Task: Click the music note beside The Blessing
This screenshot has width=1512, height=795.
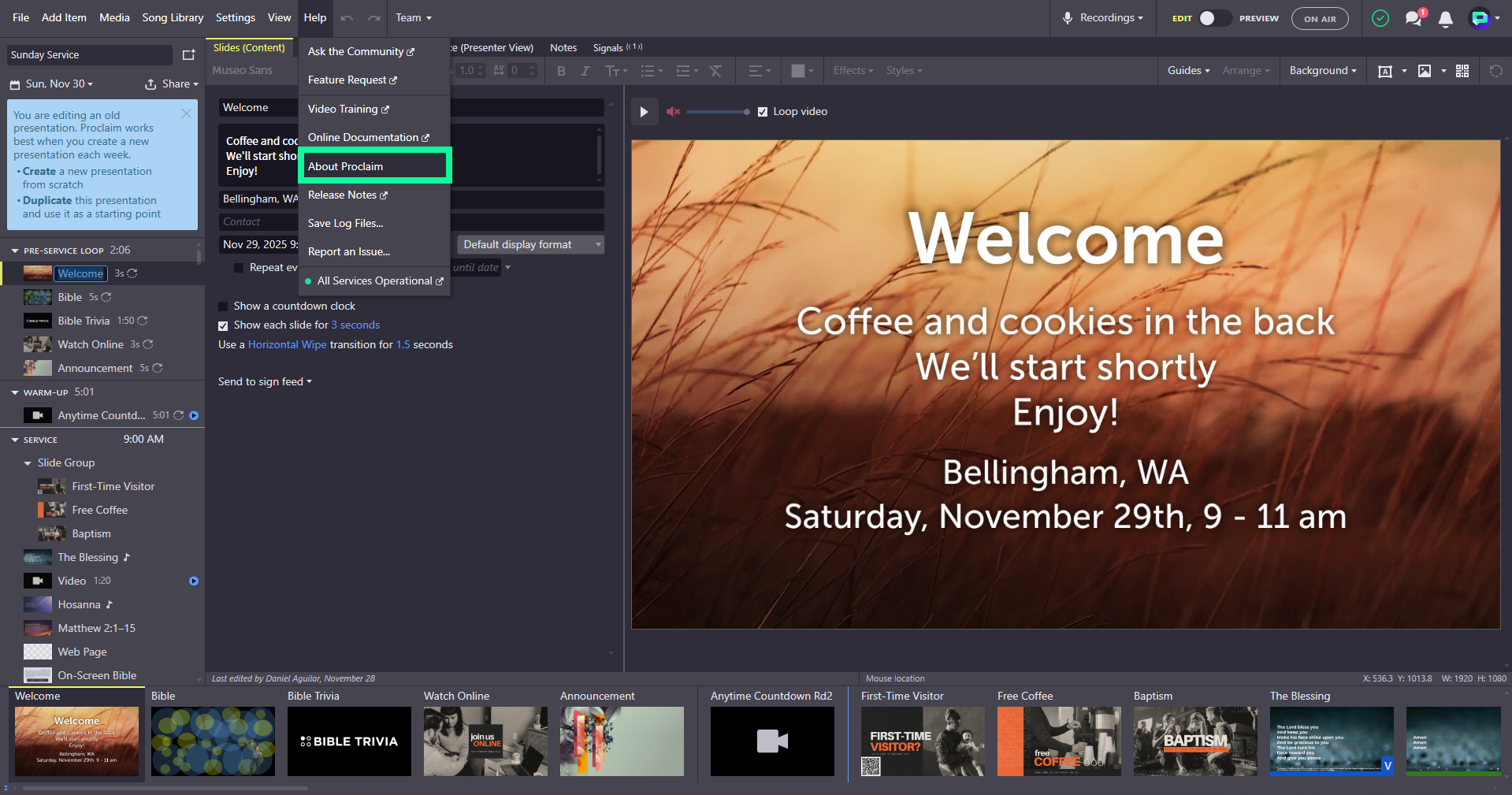Action: (x=126, y=557)
